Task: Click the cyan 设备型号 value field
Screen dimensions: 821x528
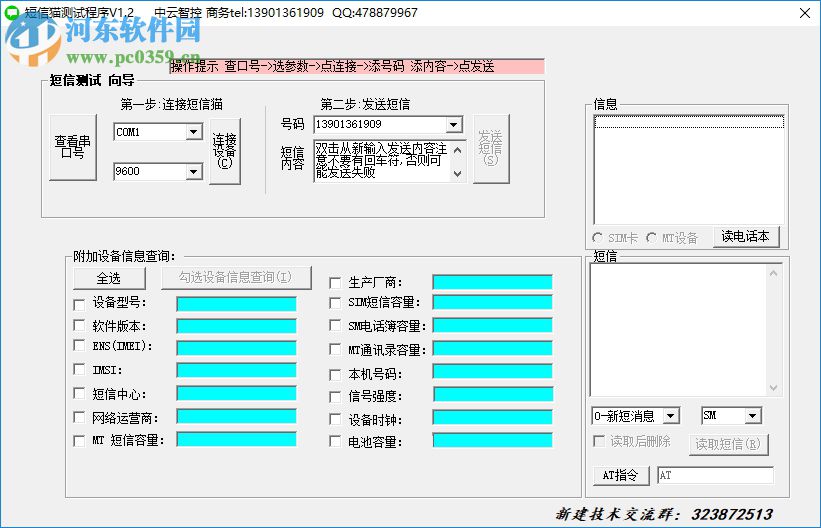Action: (x=237, y=304)
